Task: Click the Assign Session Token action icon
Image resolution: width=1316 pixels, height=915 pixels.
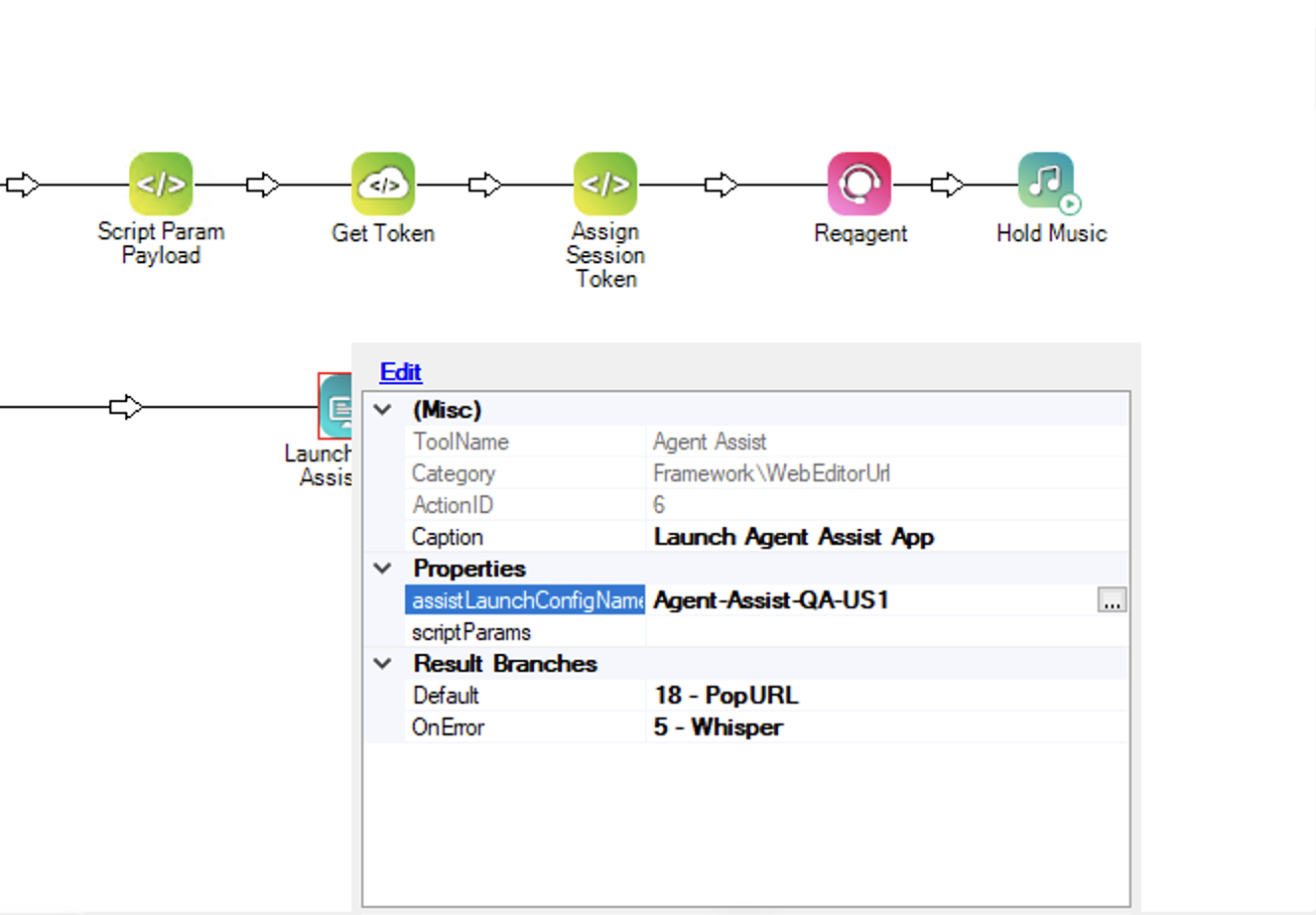Action: click(x=605, y=184)
